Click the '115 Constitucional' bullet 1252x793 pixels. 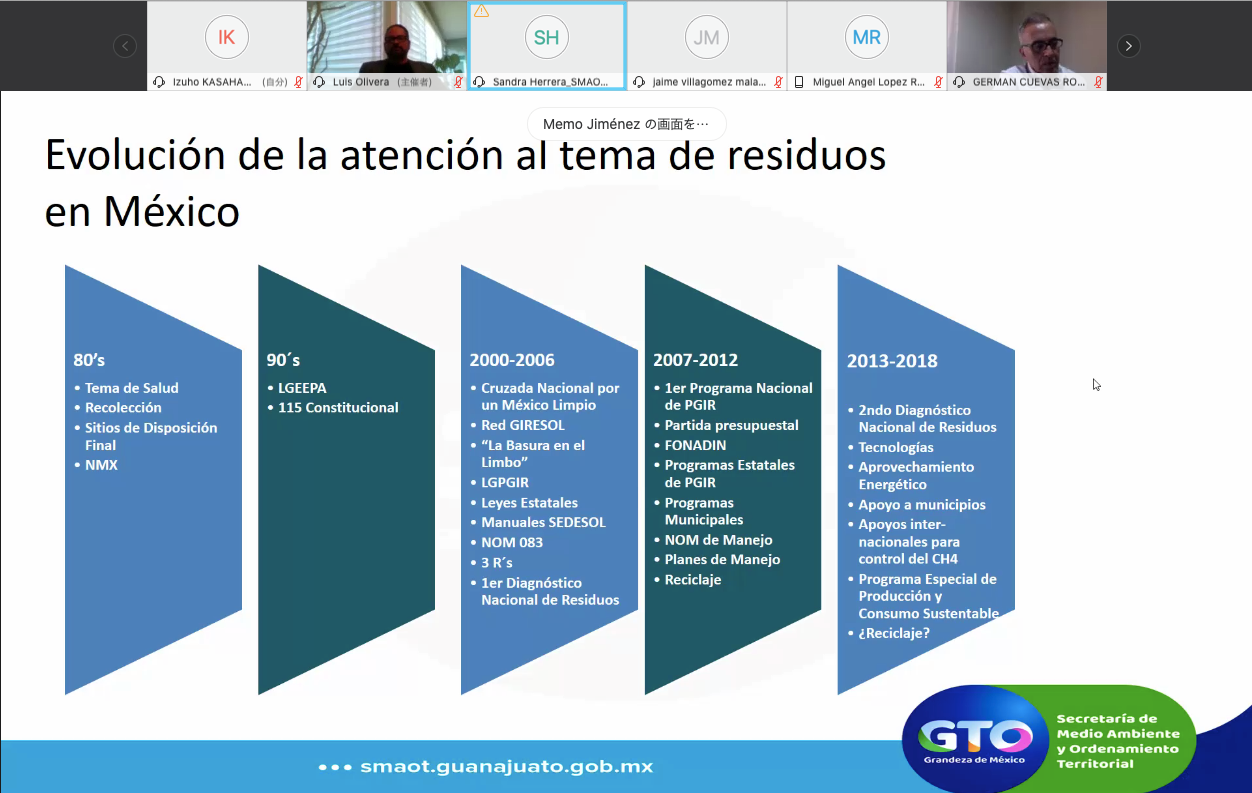[338, 408]
